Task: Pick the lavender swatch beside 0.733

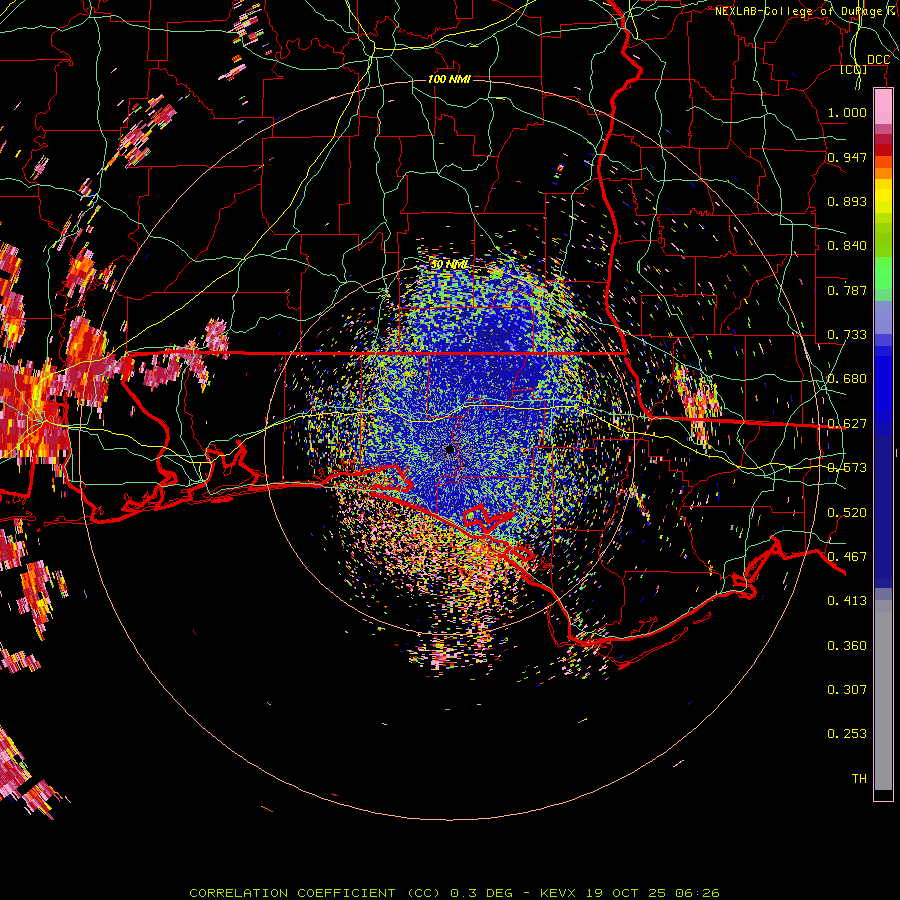Action: coord(883,319)
